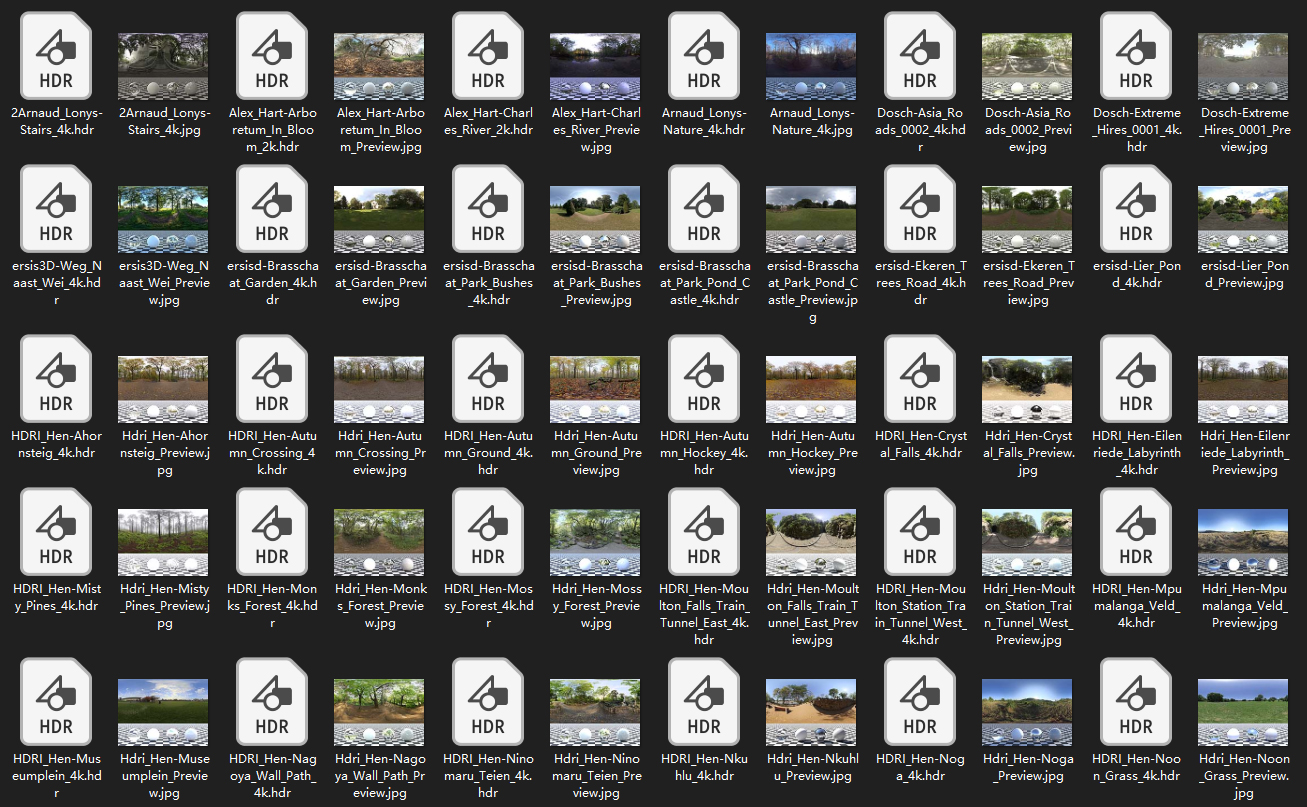Select HDRI_Hen-Autumn_Ground_4k.hdr file icon
1307x807 pixels.
tap(488, 380)
